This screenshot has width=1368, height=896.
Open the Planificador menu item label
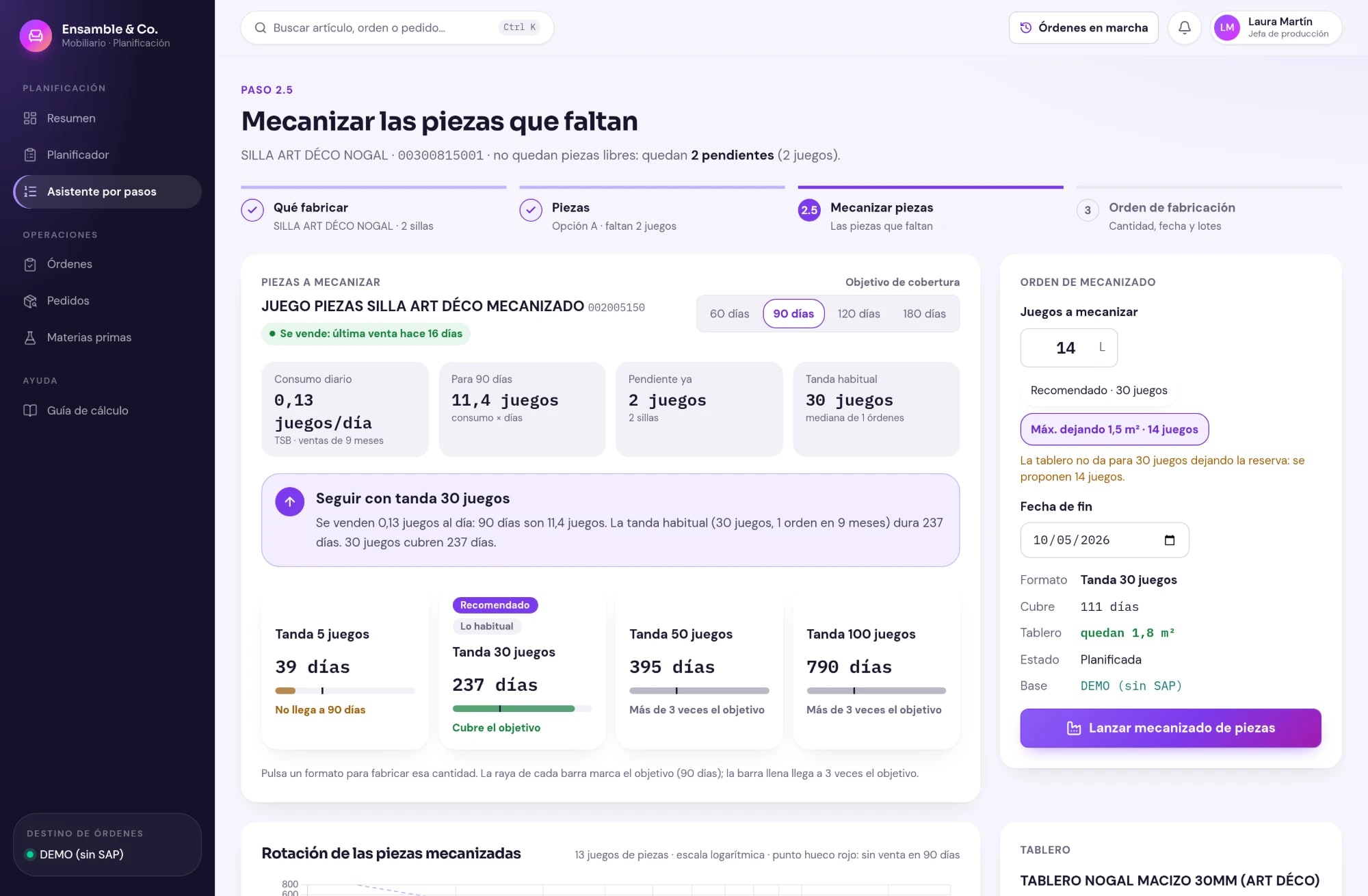[78, 155]
